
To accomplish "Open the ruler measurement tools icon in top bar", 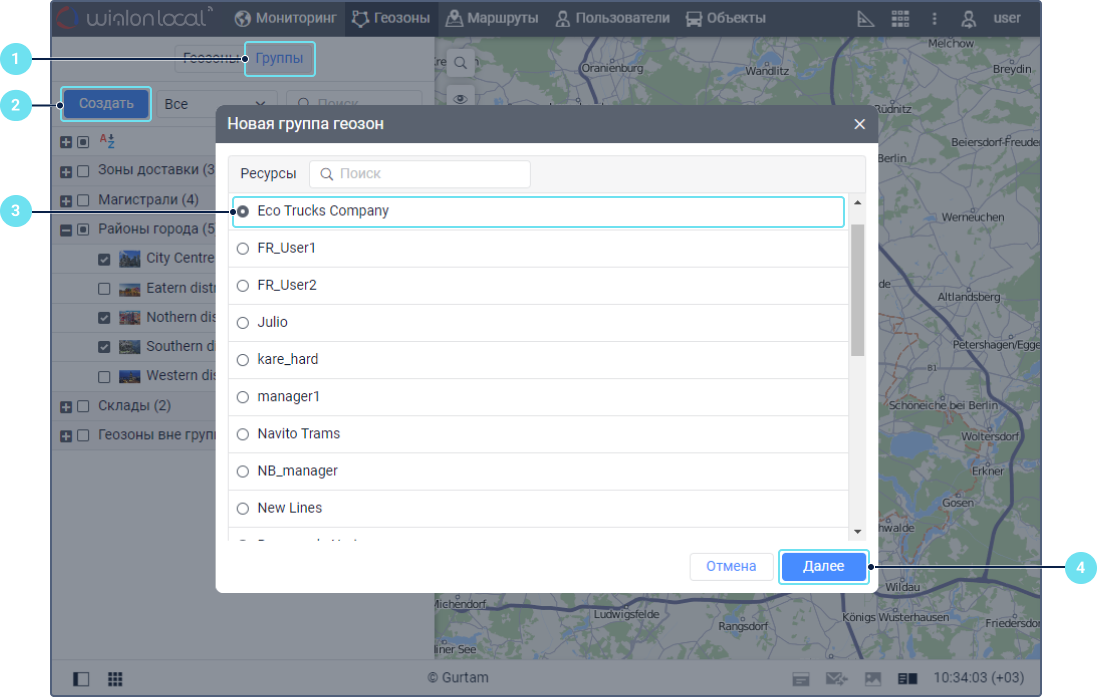I will pyautogui.click(x=866, y=18).
